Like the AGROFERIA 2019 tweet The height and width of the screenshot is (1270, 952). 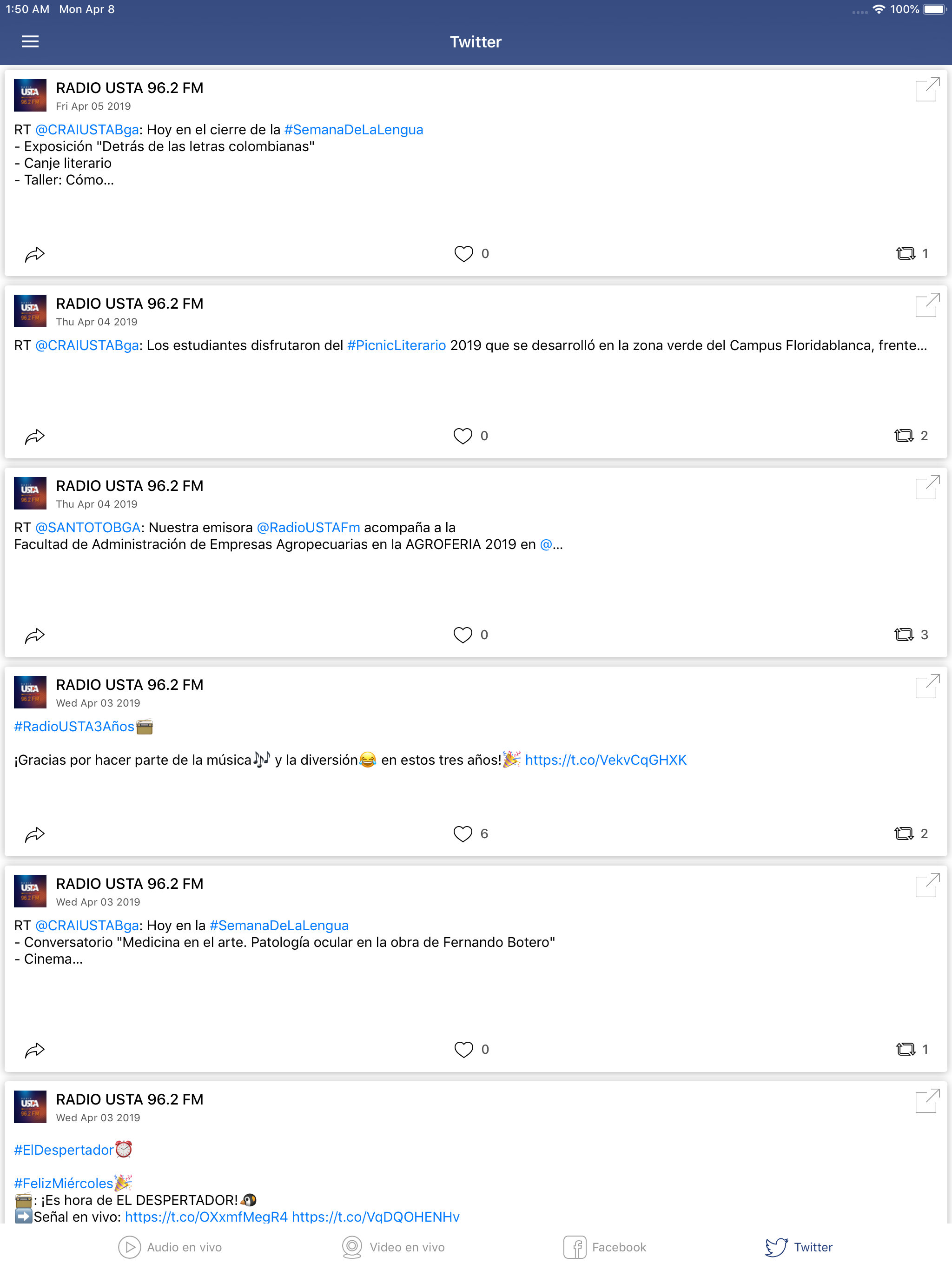click(463, 635)
